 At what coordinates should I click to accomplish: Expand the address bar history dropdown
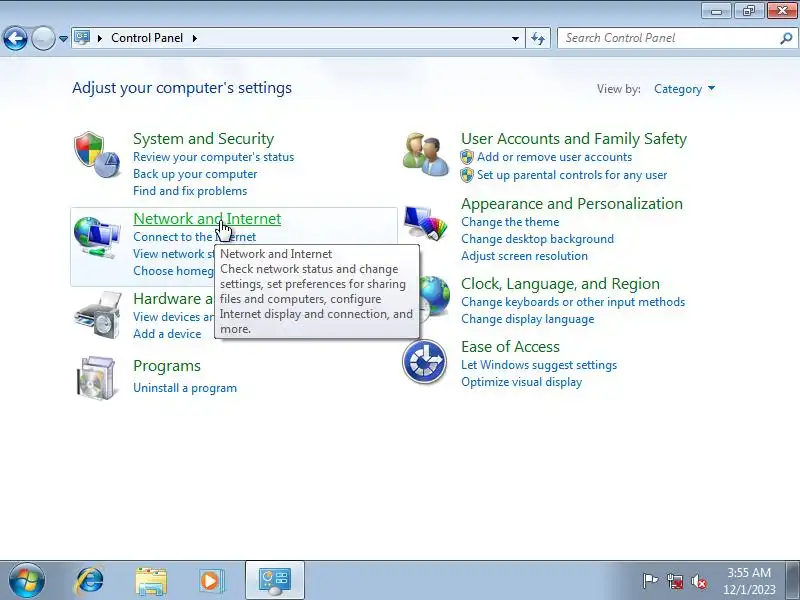point(515,38)
